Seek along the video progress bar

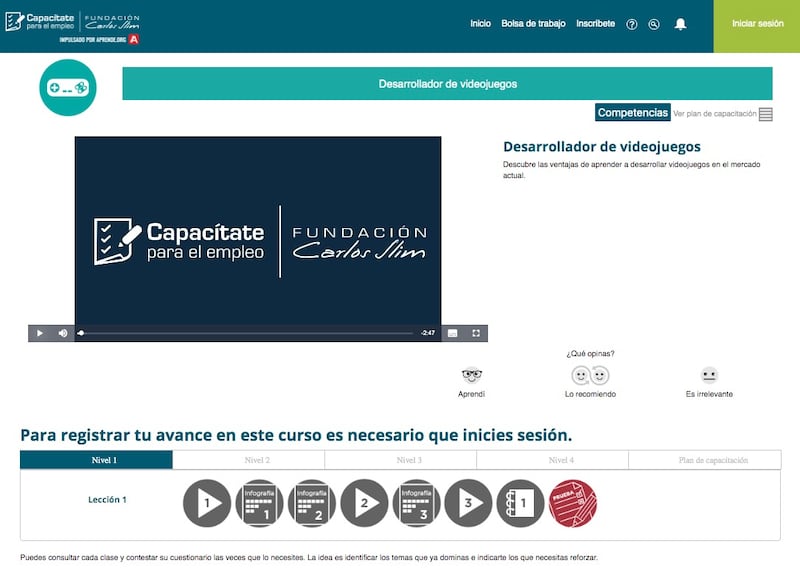[246, 333]
